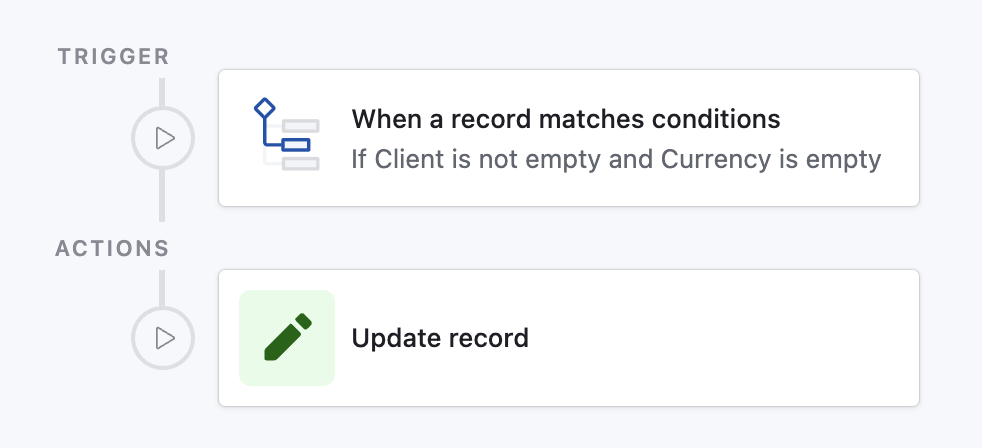Run the trigger test play button
This screenshot has width=982, height=448.
162,138
